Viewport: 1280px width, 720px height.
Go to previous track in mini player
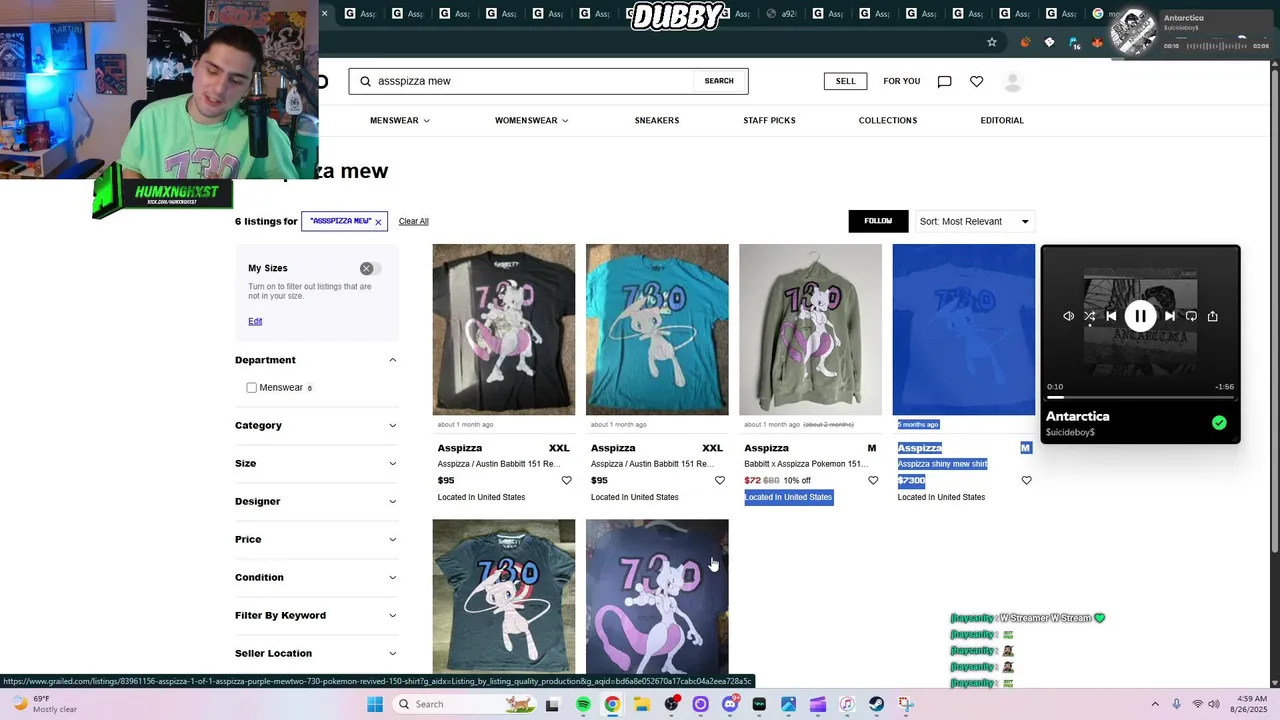[x=1111, y=316]
